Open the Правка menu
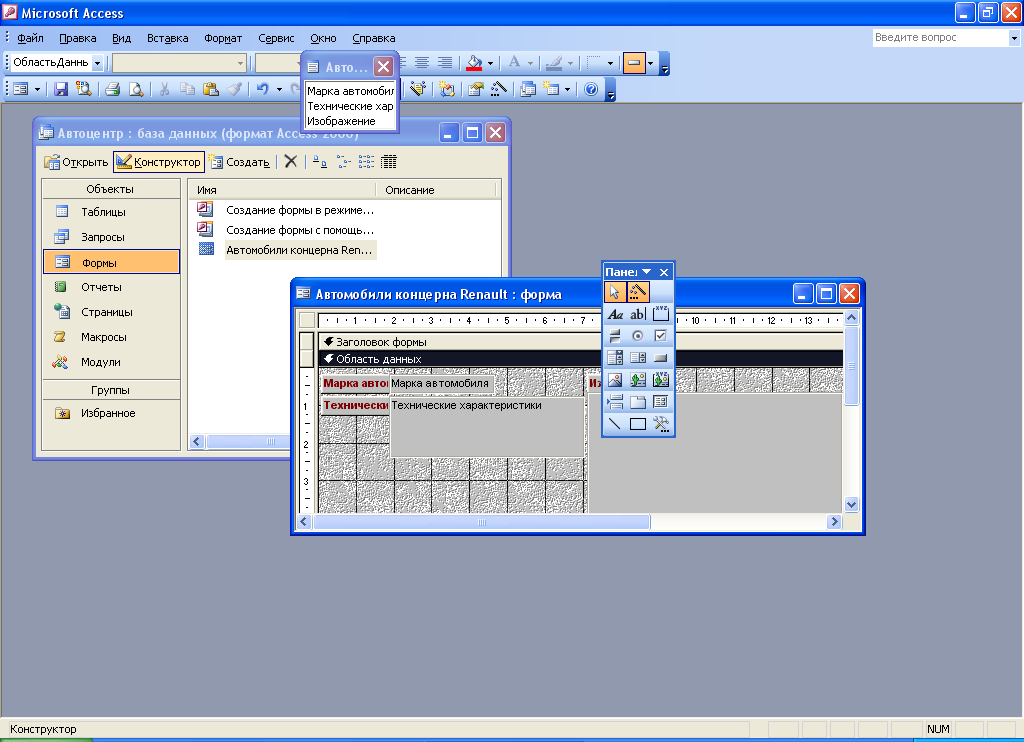The width and height of the screenshot is (1024, 742). pyautogui.click(x=78, y=38)
